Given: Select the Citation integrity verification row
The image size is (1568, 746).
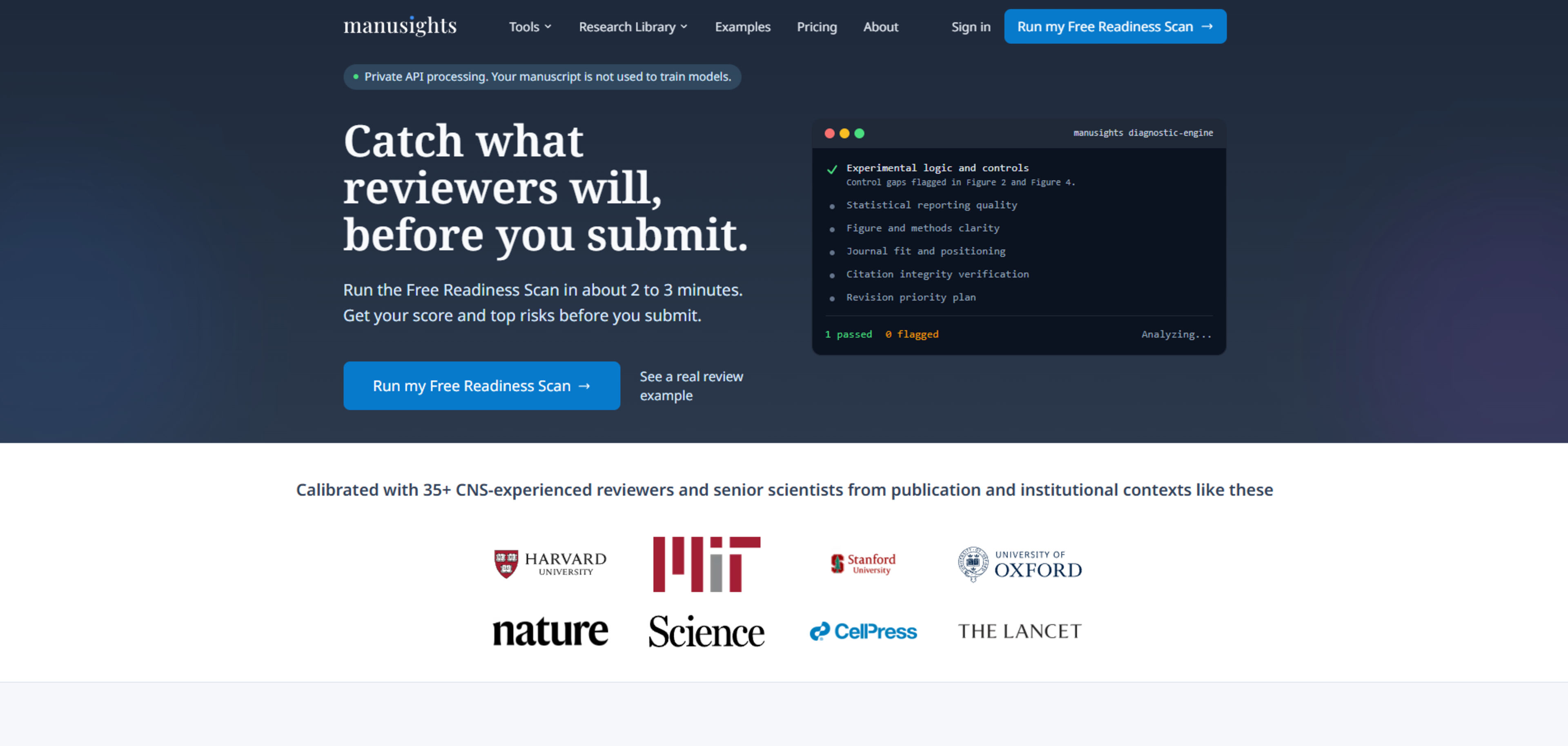Looking at the screenshot, I should (x=1019, y=274).
